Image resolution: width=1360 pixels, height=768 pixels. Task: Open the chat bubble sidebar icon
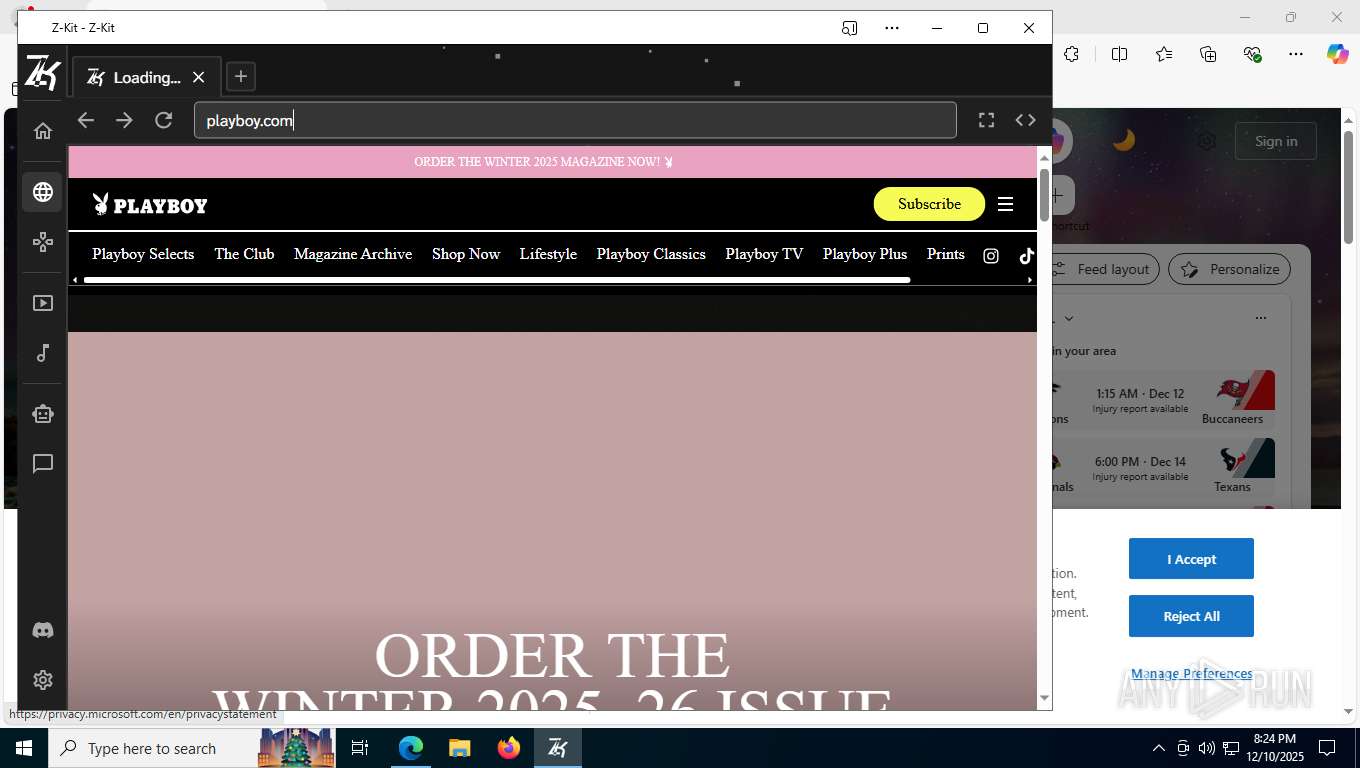[42, 464]
